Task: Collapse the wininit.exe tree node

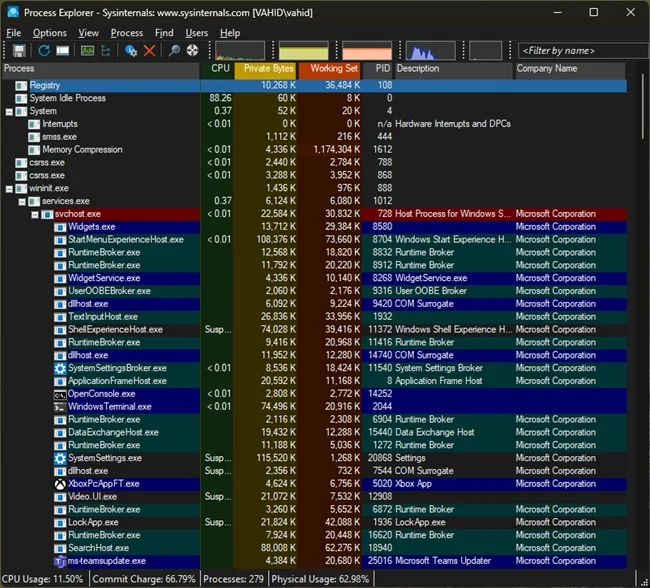Action: point(9,188)
